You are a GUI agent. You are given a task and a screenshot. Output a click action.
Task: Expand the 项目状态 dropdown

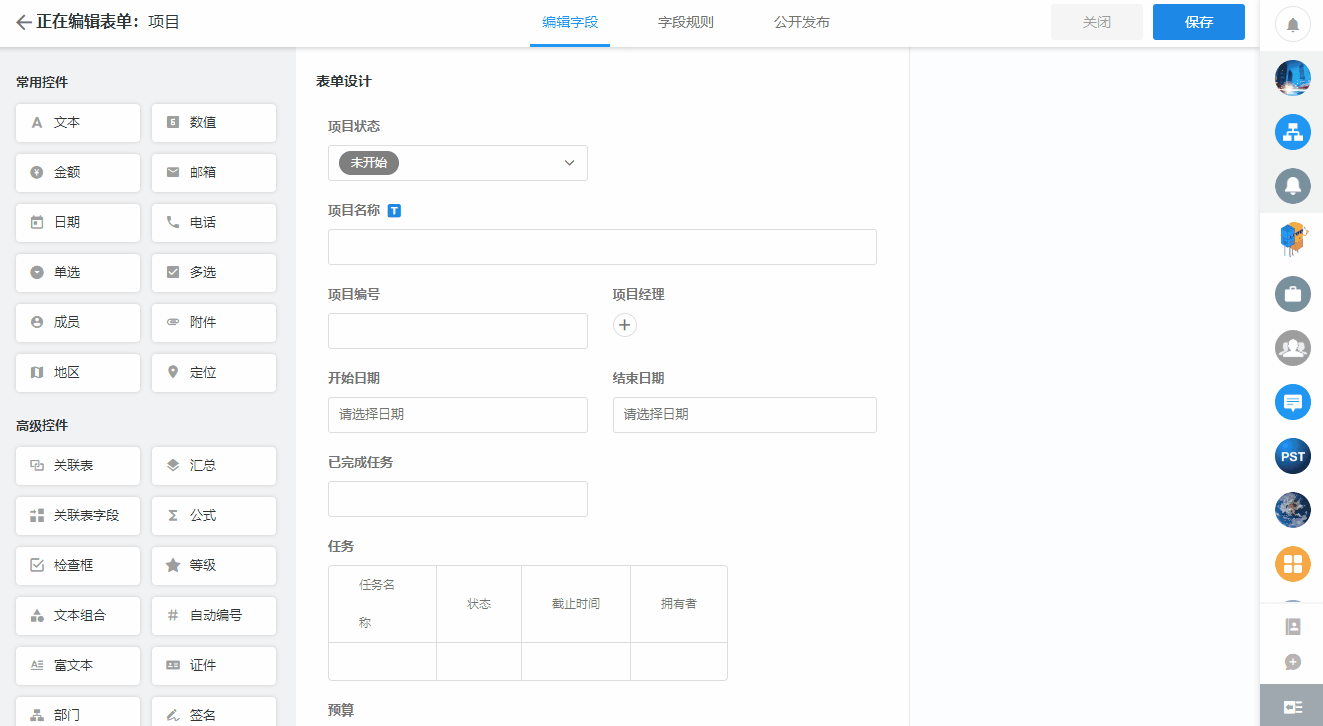[x=458, y=163]
